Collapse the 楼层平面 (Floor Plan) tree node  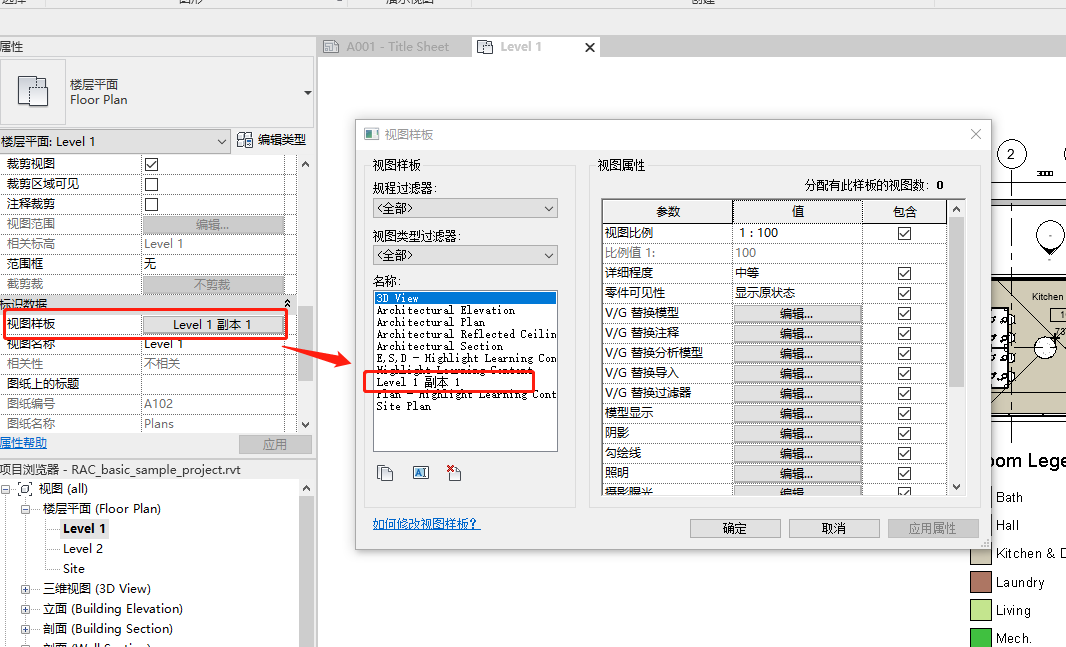pos(25,508)
